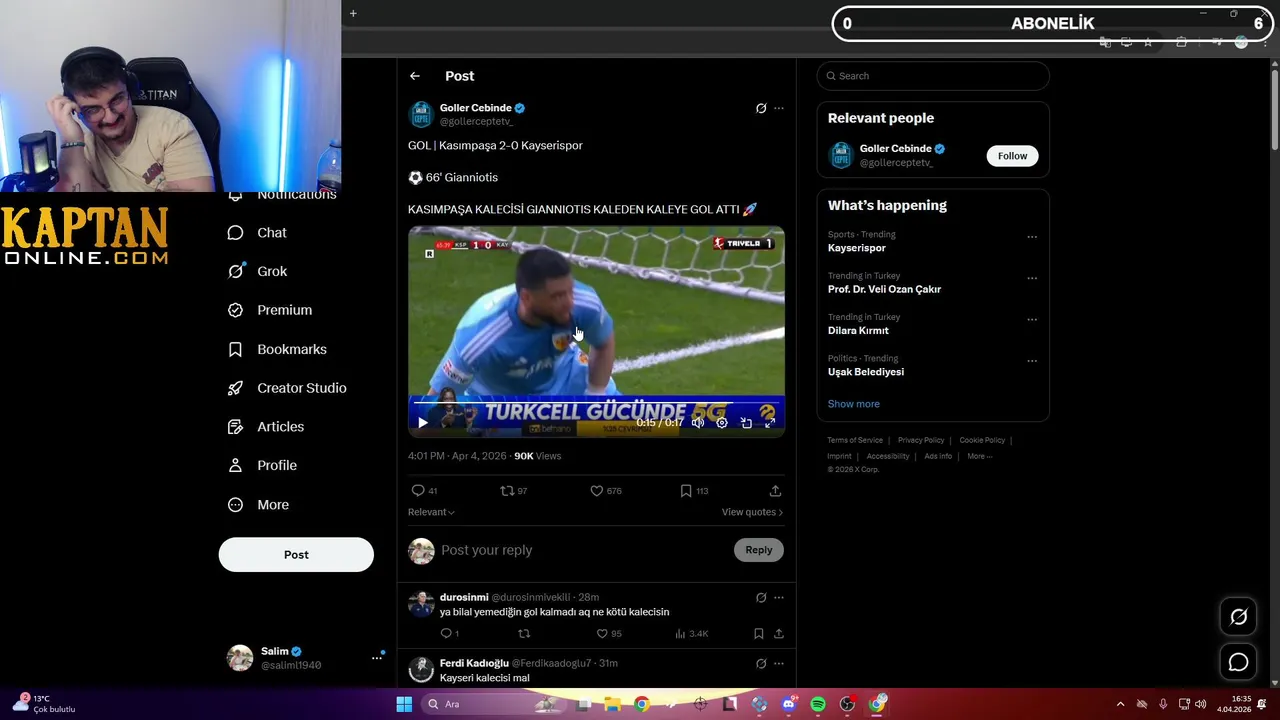This screenshot has width=1280, height=720.
Task: Open more options for Dilara Kırmıt trend
Action: pos(1032,320)
